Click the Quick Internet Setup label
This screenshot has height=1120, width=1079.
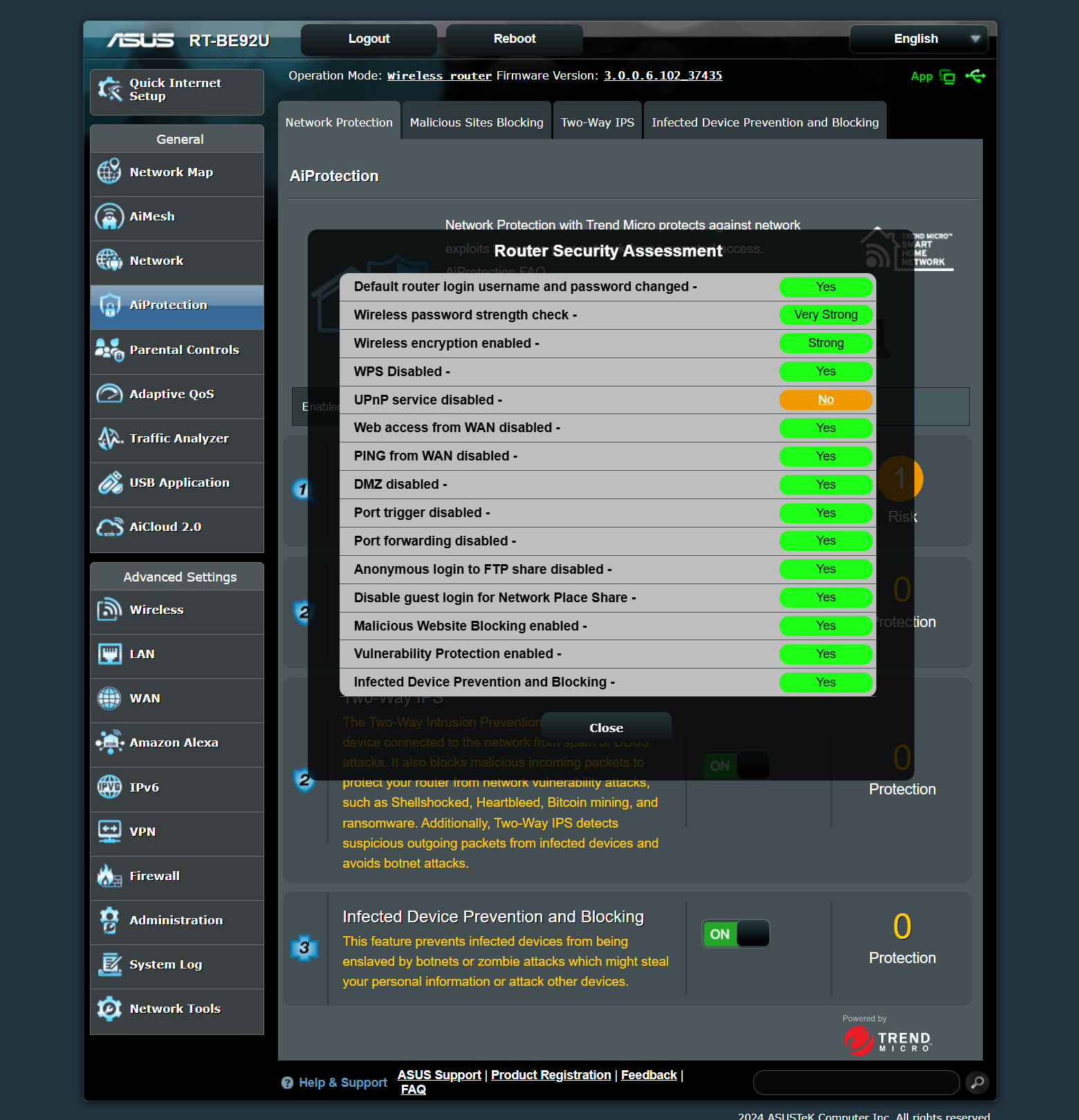176,89
